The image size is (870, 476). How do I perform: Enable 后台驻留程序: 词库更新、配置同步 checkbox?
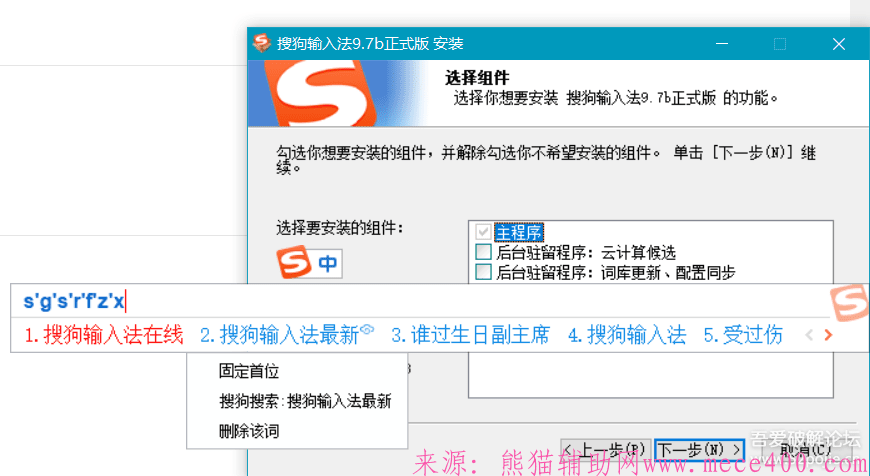point(484,272)
